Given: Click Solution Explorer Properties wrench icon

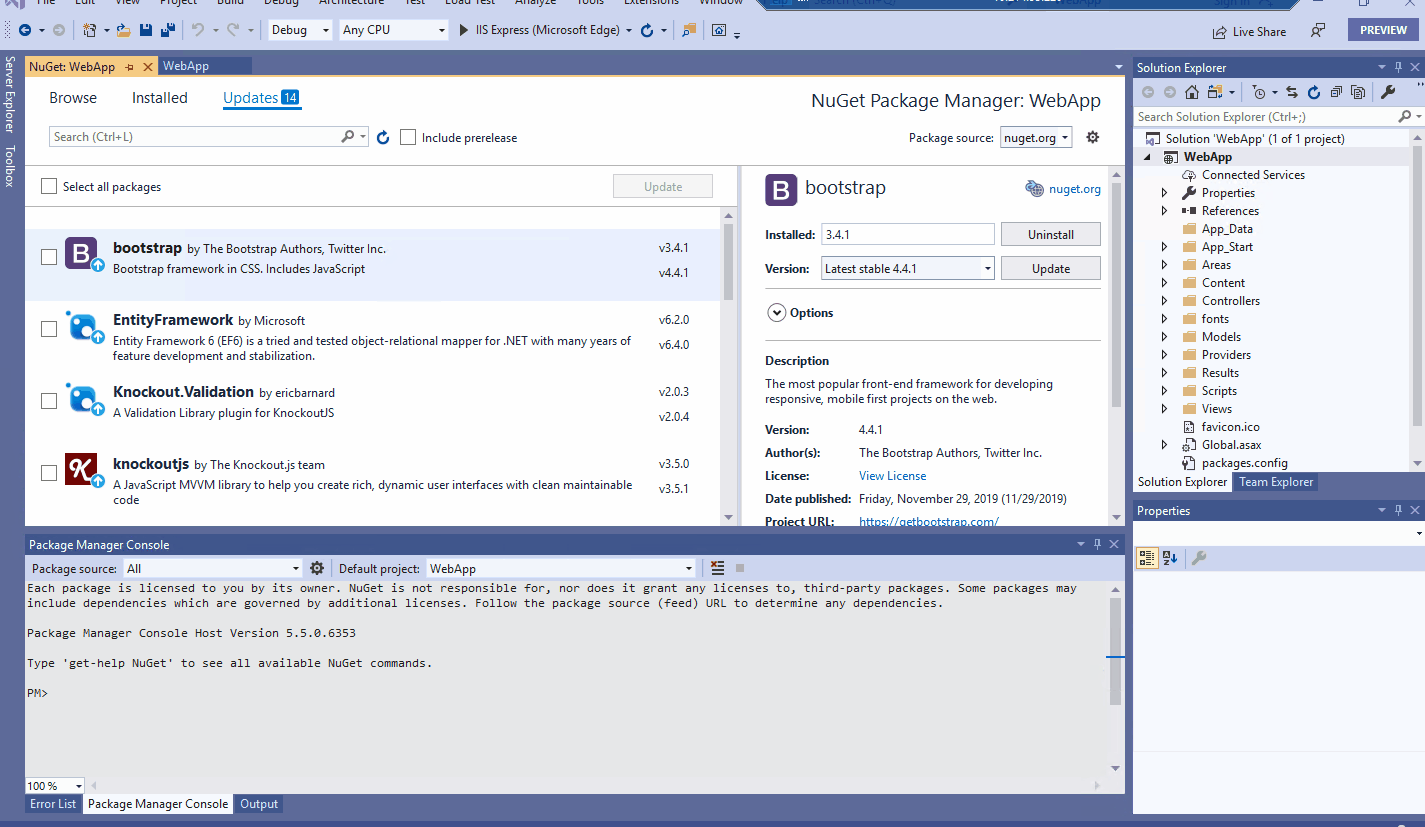Looking at the screenshot, I should pyautogui.click(x=1388, y=92).
